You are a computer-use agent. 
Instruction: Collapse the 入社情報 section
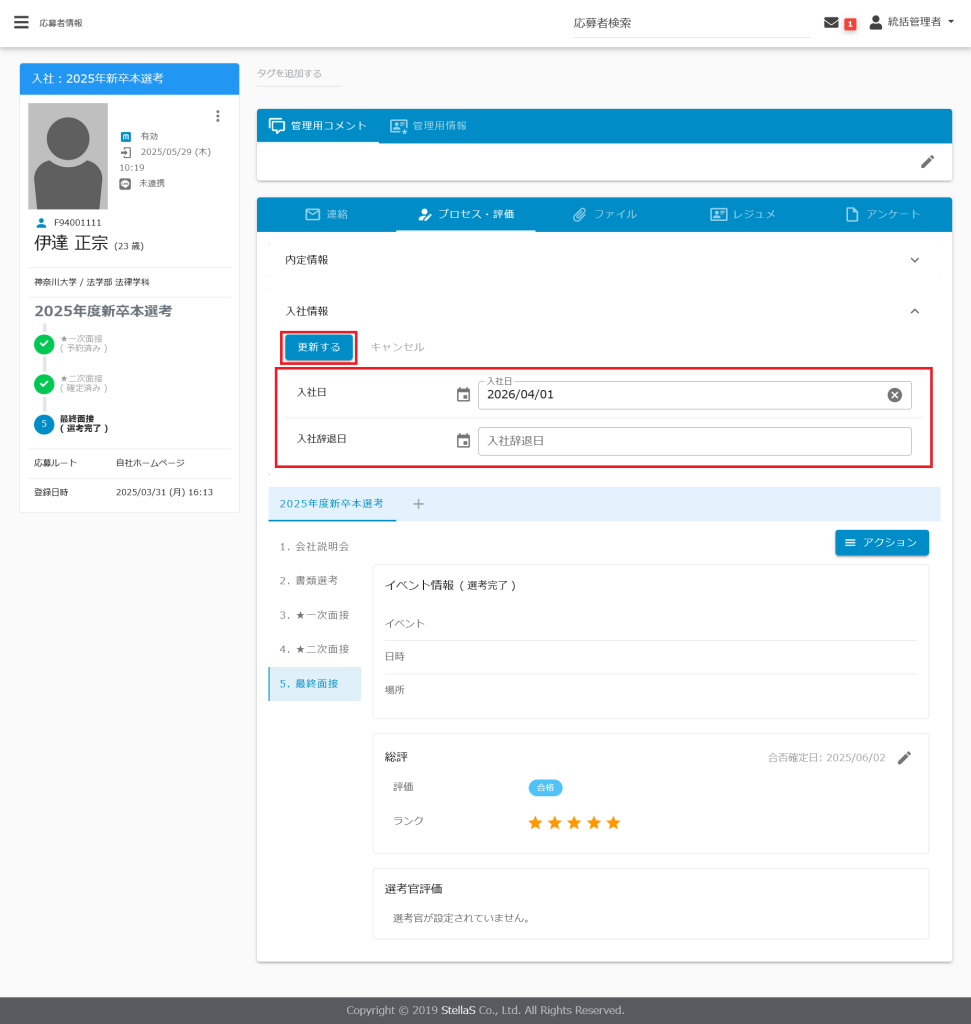coord(913,311)
